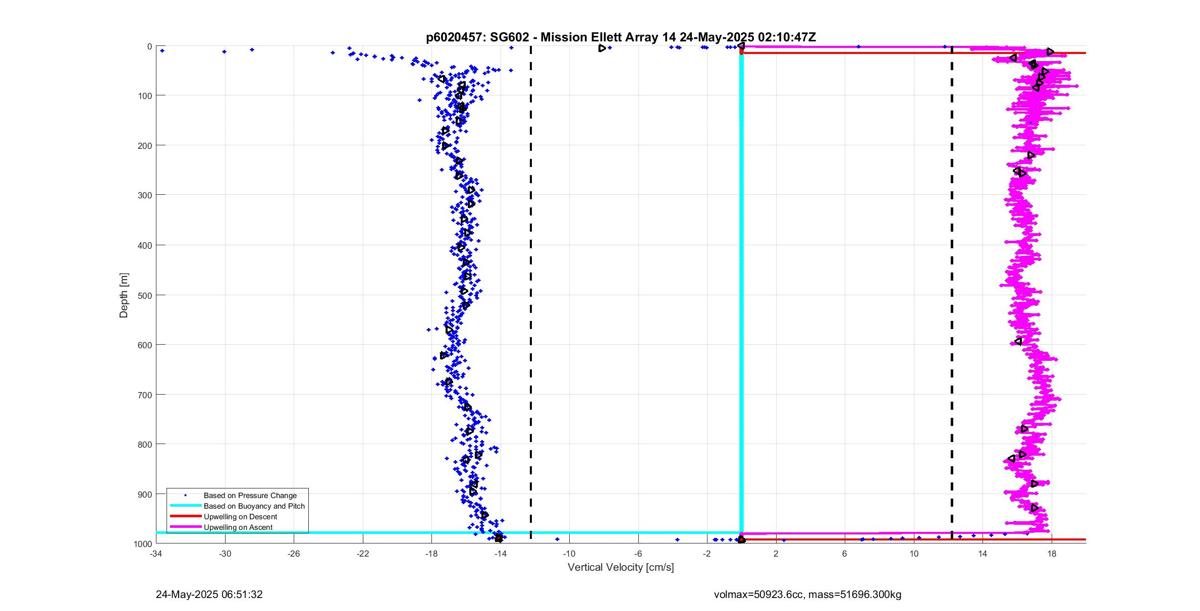This screenshot has width=1200, height=611.
Task: Click the x-axis tick label '2'
Action: pos(776,553)
